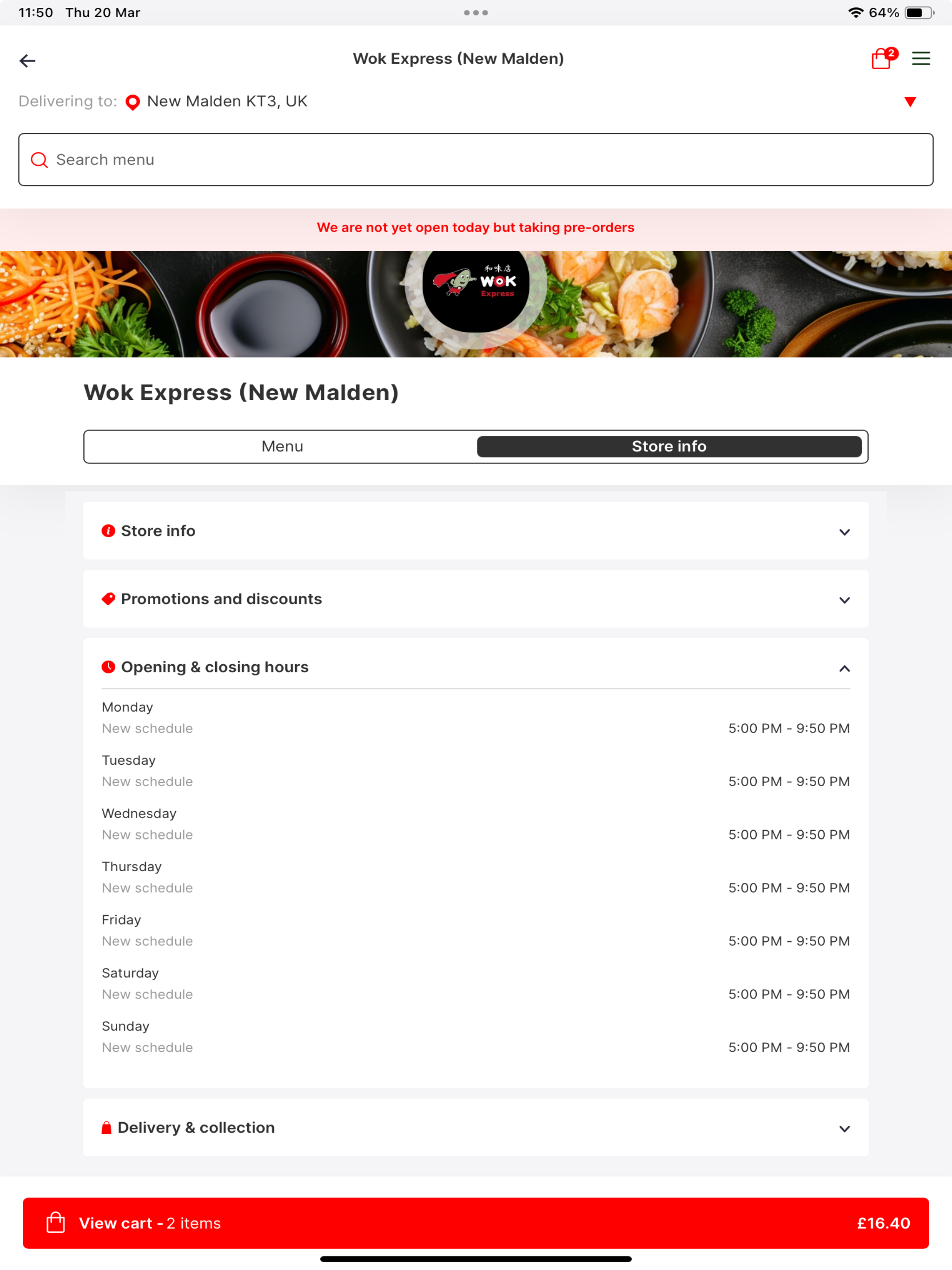This screenshot has height=1270, width=952.
Task: Tap the pre-orders notice banner
Action: tap(476, 228)
